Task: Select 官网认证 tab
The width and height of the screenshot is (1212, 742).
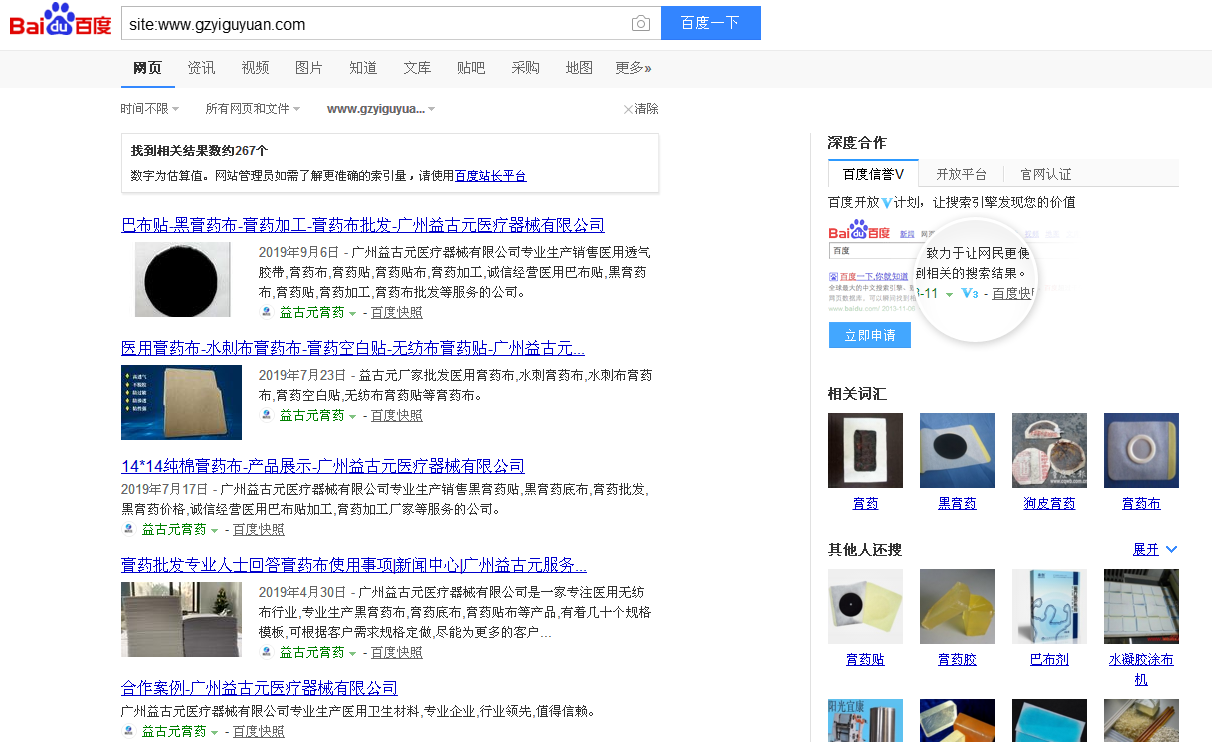Action: (1046, 174)
